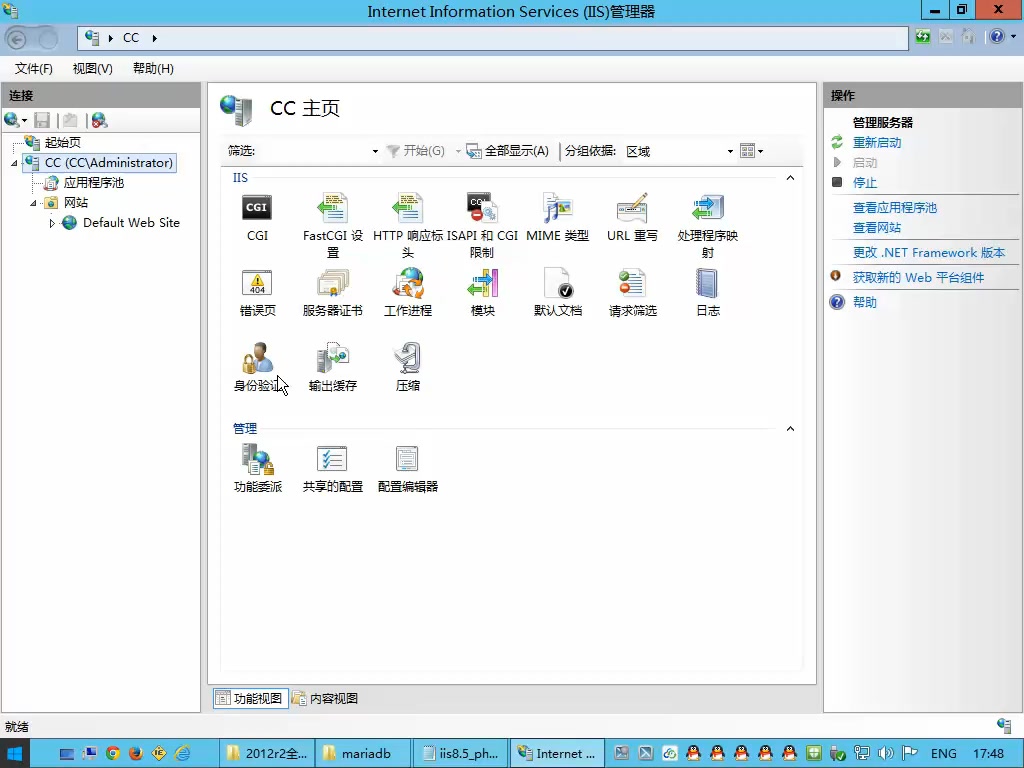This screenshot has height=768, width=1024.
Task: Select 起始页 in connections tree
Action: pyautogui.click(x=63, y=143)
